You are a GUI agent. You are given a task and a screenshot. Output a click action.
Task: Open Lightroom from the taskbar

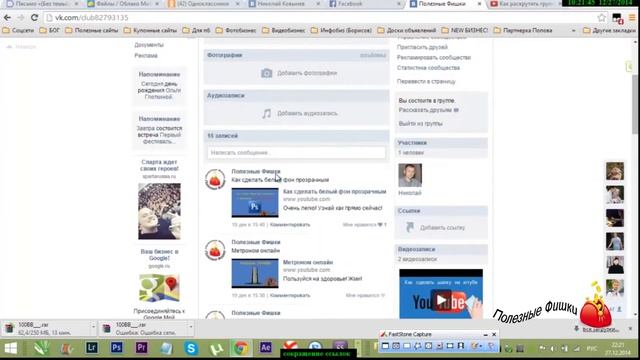point(91,348)
